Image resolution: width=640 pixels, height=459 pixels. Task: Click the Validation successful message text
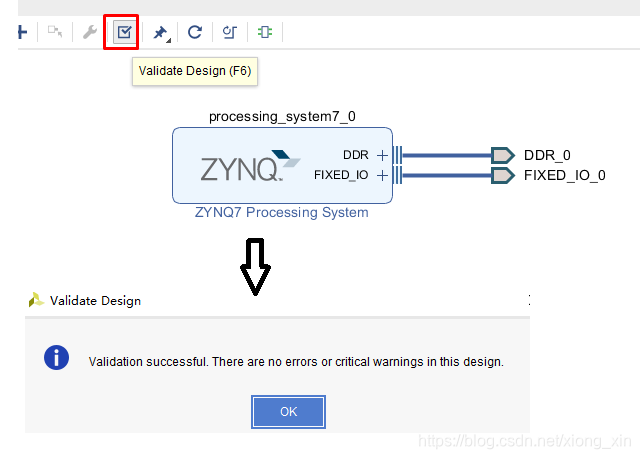click(296, 362)
